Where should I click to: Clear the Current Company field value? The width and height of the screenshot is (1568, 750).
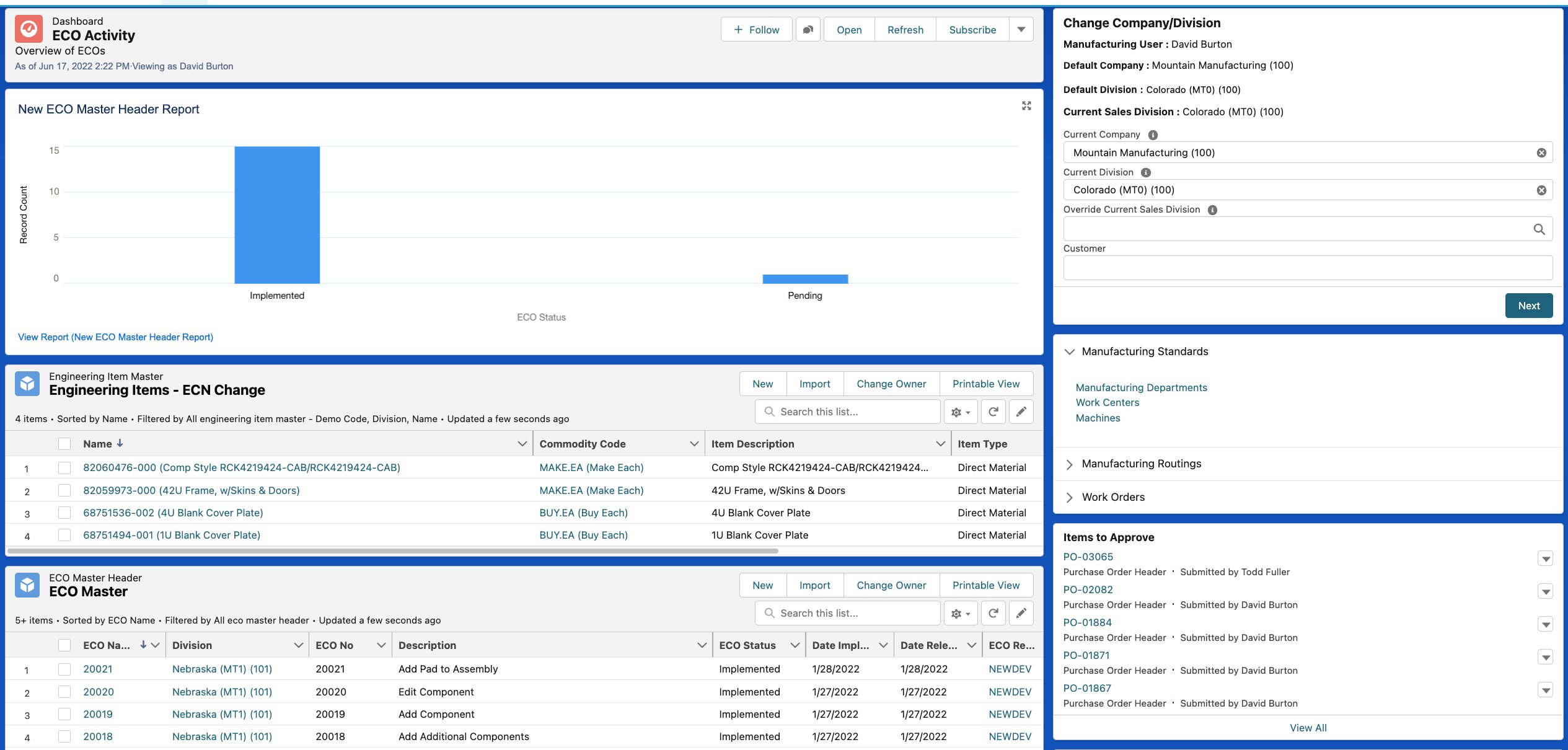tap(1541, 153)
